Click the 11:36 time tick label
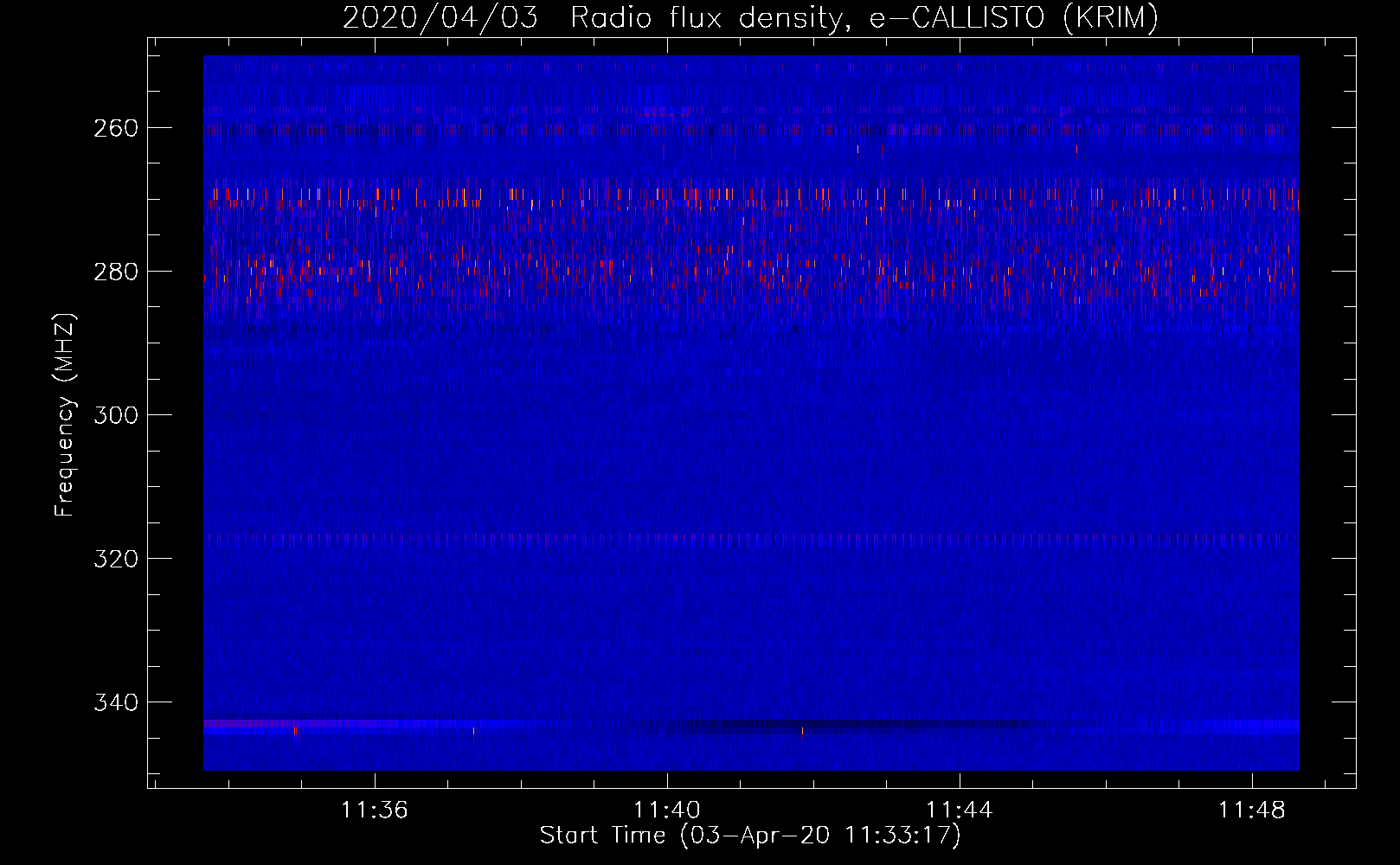The image size is (1400, 865). 374,810
